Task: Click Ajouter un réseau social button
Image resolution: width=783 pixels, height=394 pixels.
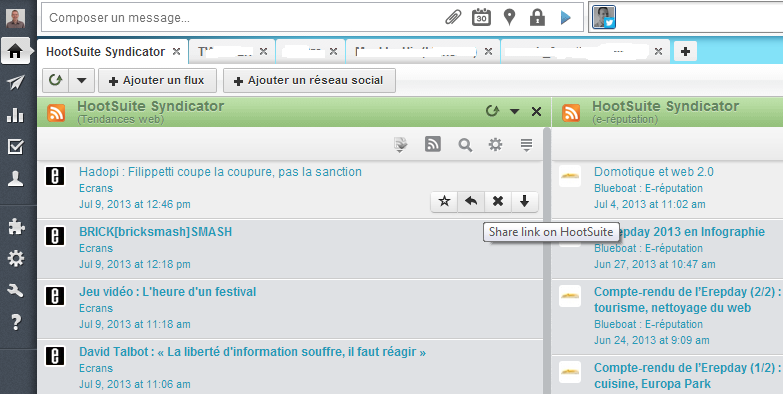Action: click(x=309, y=80)
